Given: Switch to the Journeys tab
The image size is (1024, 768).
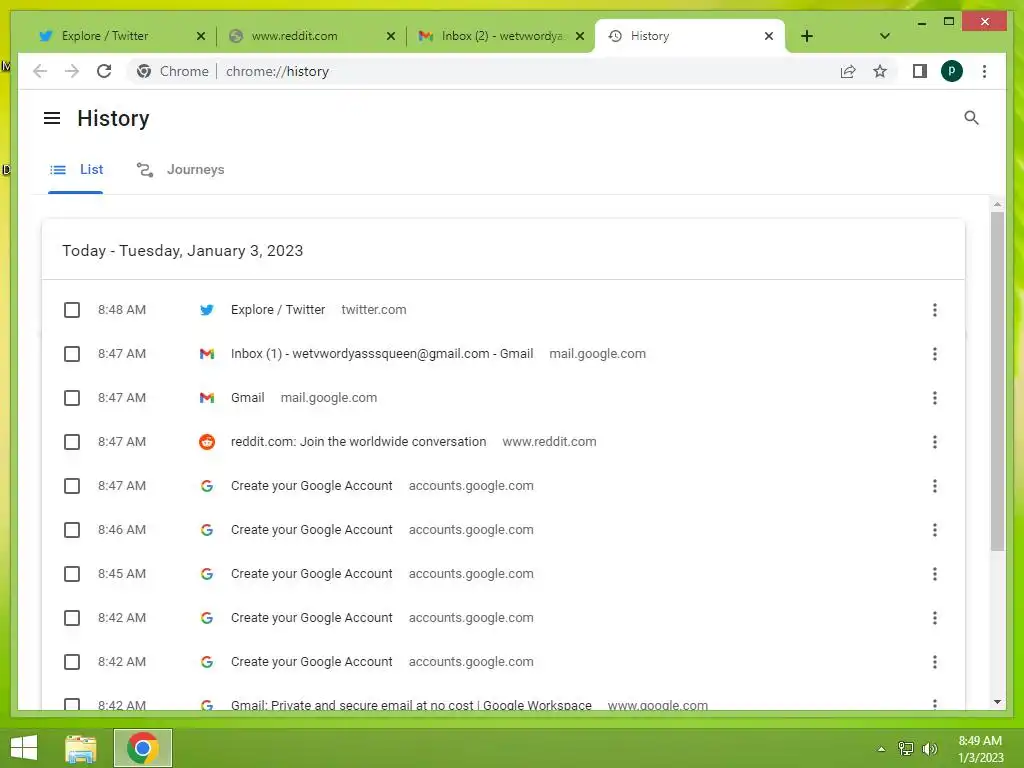Looking at the screenshot, I should [x=180, y=170].
